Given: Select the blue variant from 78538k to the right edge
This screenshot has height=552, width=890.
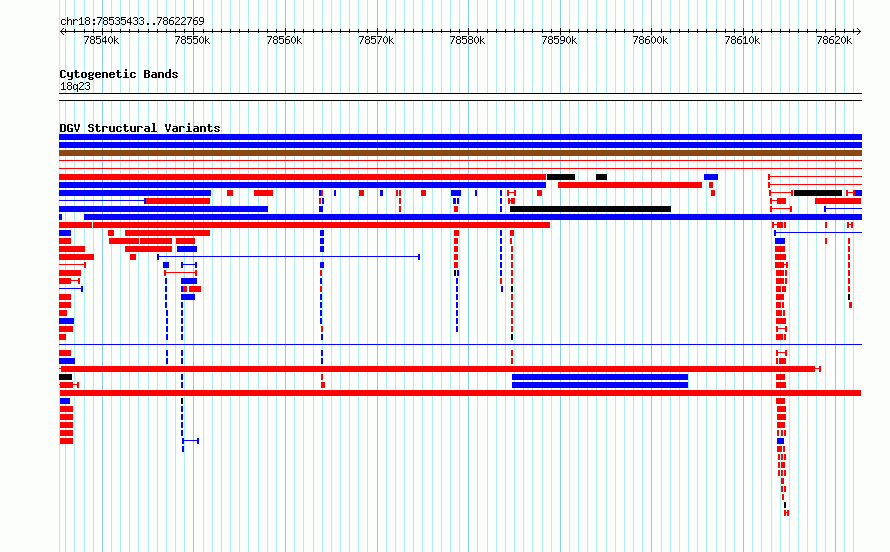Looking at the screenshot, I should pos(473,217).
